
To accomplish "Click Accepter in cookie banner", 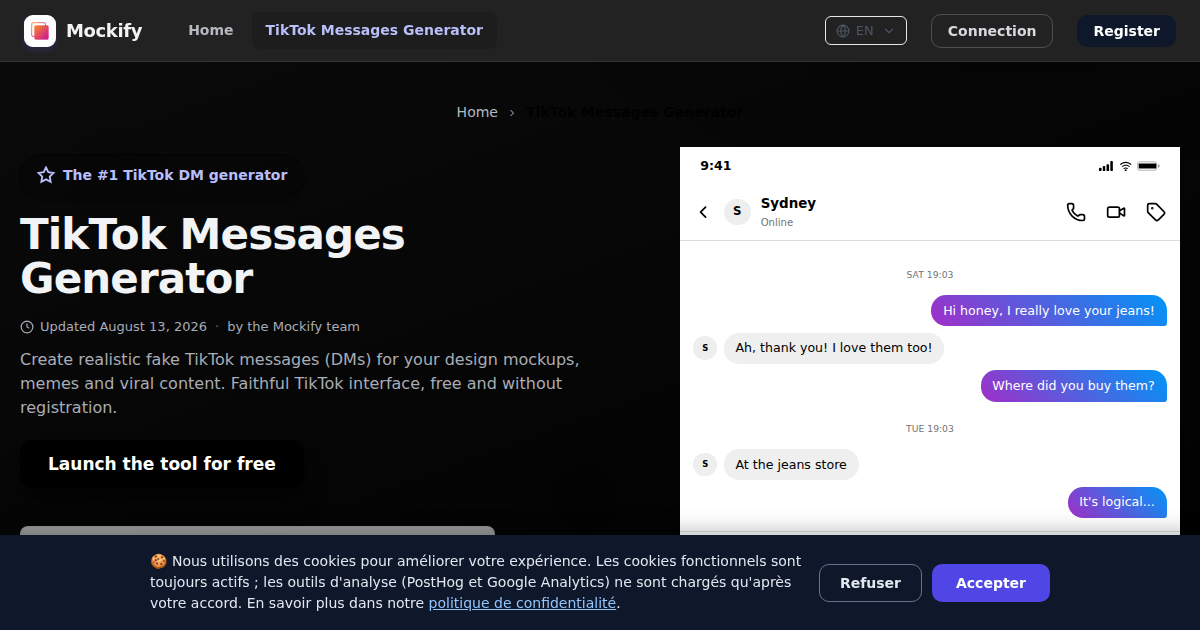I will (991, 583).
